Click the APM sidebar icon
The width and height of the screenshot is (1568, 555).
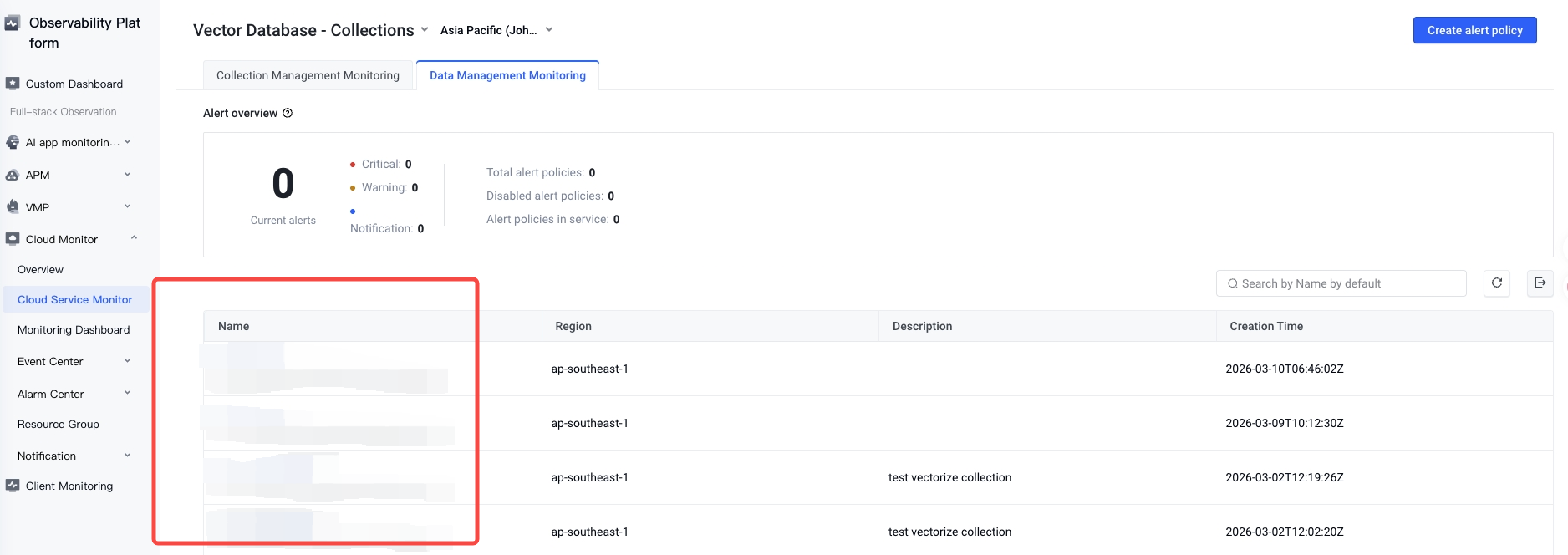point(13,175)
